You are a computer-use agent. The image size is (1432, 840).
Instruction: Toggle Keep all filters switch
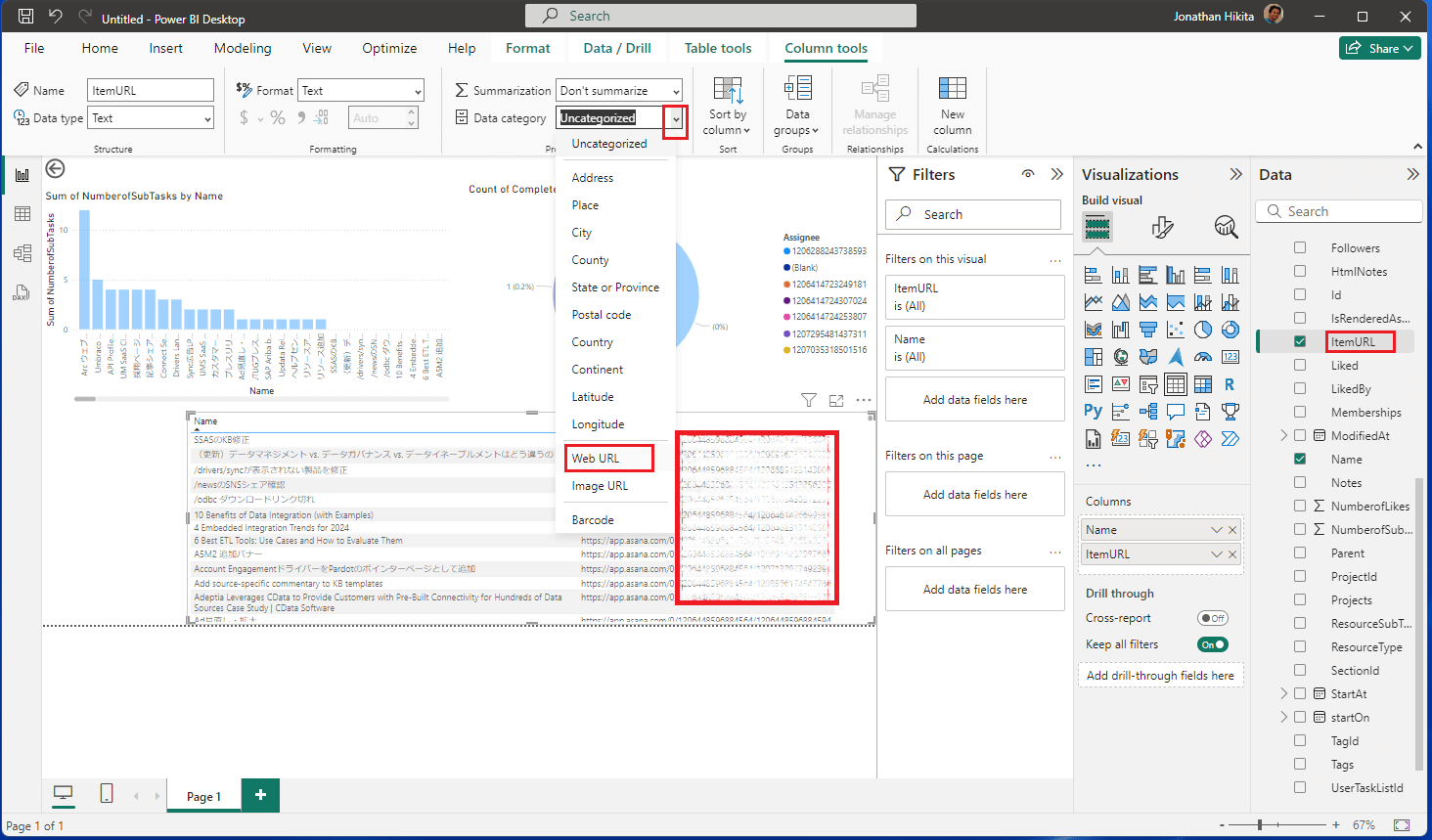1212,644
